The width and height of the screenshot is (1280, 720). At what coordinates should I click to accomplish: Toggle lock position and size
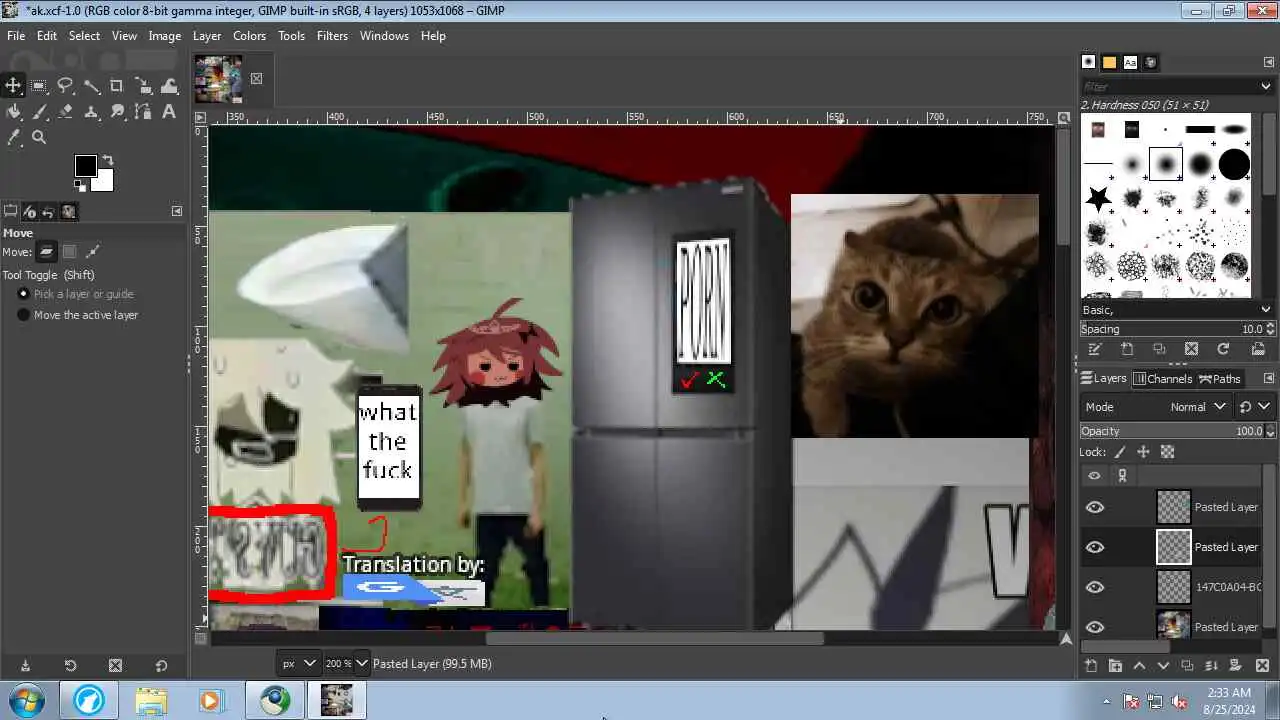1143,452
